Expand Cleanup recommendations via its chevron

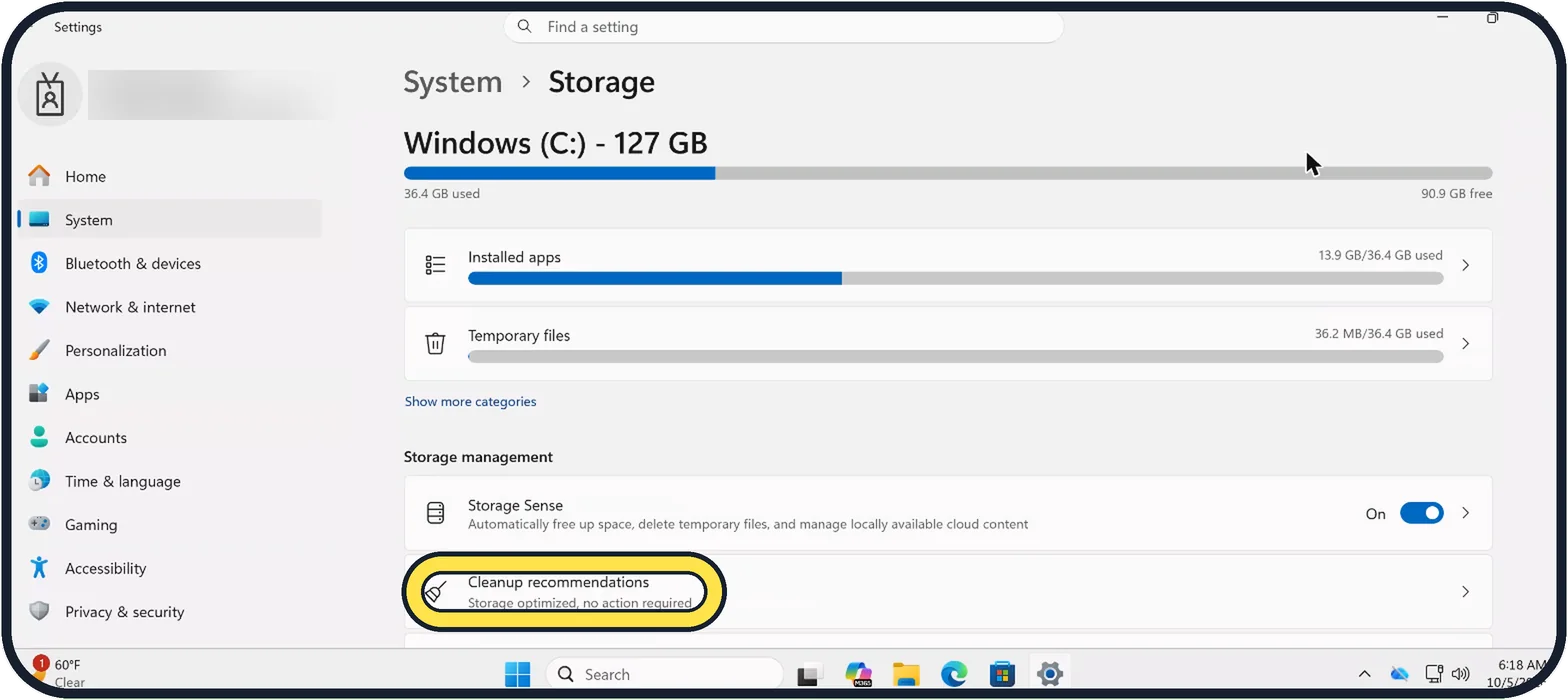pyautogui.click(x=1465, y=591)
